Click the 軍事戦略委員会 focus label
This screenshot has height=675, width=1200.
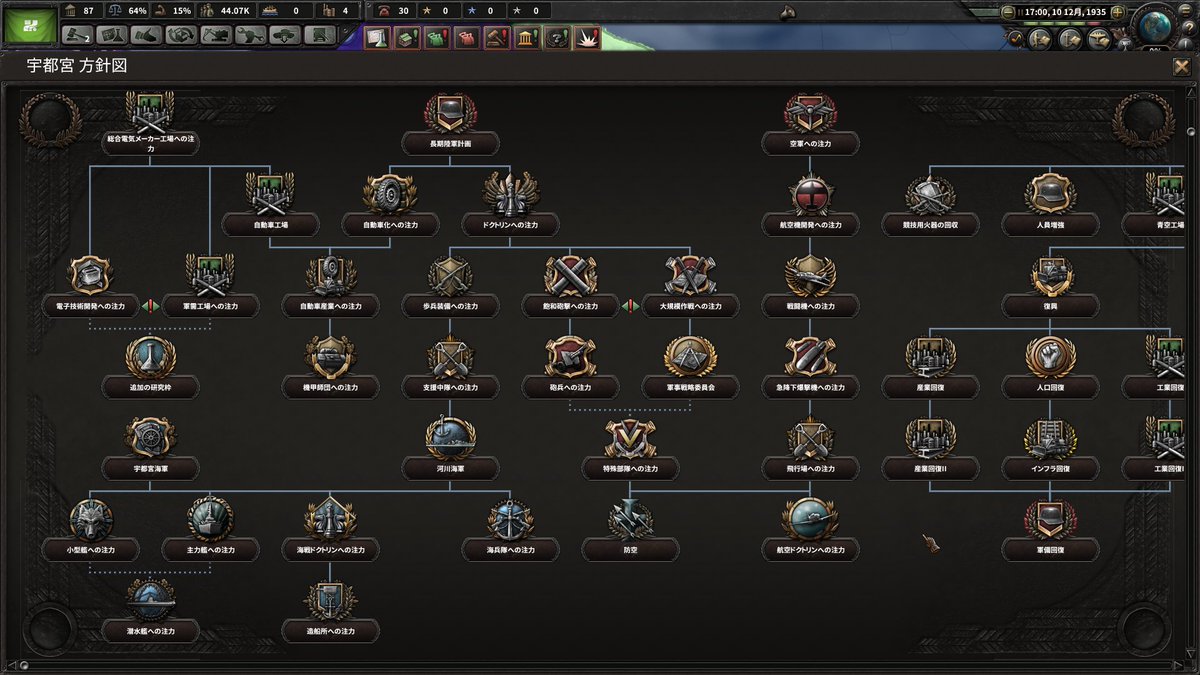tap(690, 387)
